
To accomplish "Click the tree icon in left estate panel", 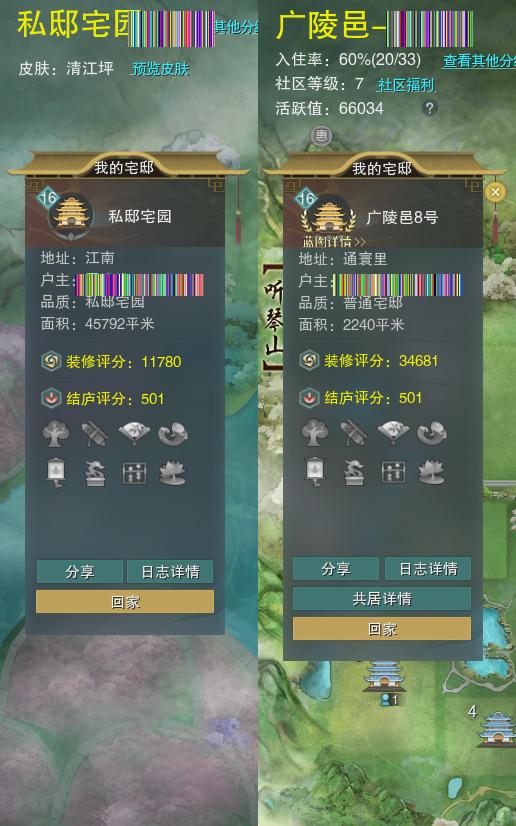I will 56,434.
